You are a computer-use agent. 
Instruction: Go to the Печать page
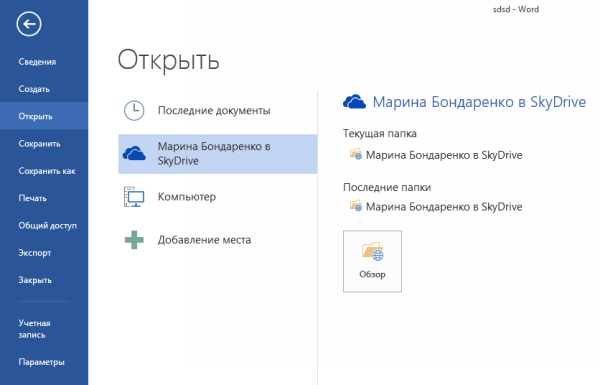33,198
